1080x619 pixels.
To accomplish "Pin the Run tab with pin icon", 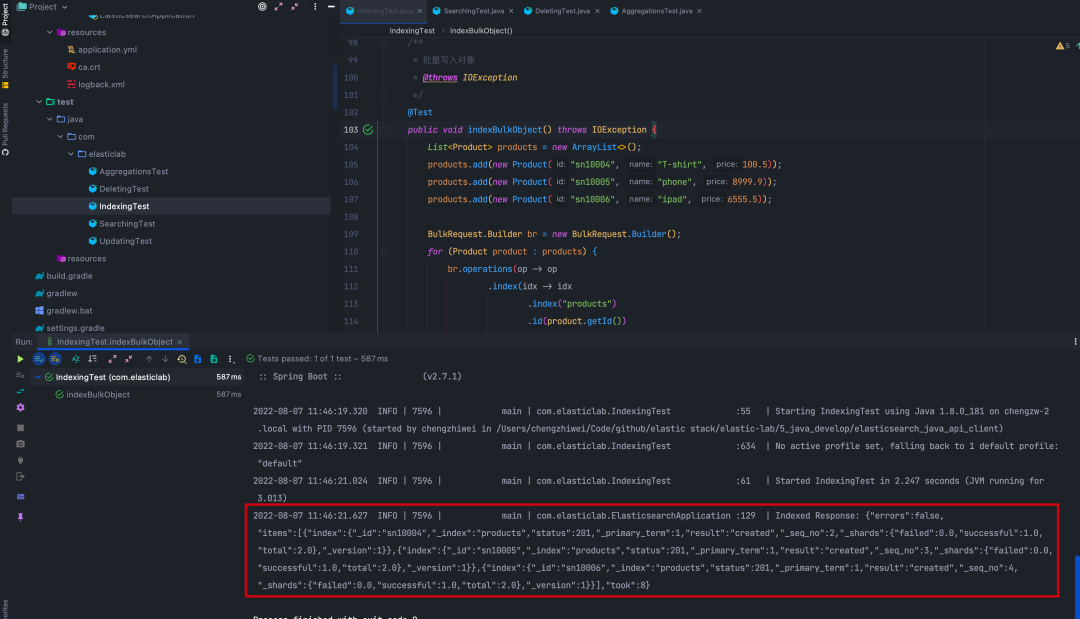I will tap(20, 517).
